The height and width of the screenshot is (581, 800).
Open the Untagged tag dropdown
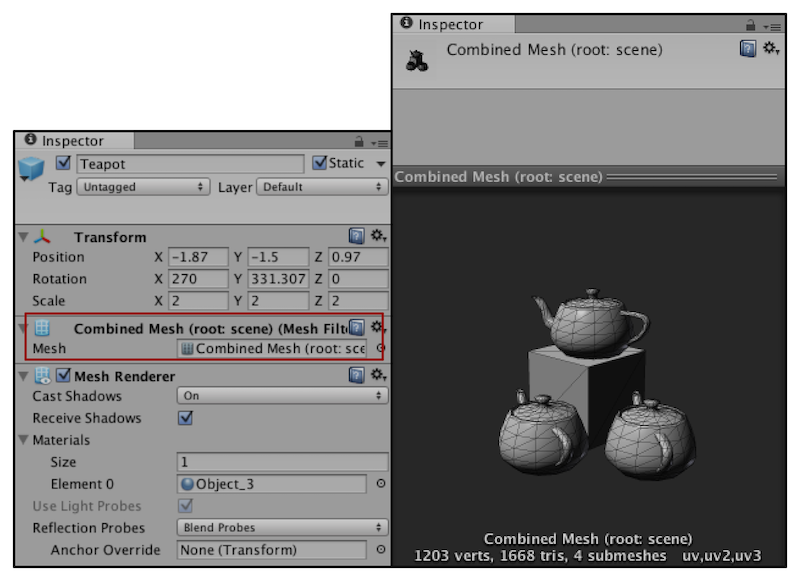[x=140, y=186]
